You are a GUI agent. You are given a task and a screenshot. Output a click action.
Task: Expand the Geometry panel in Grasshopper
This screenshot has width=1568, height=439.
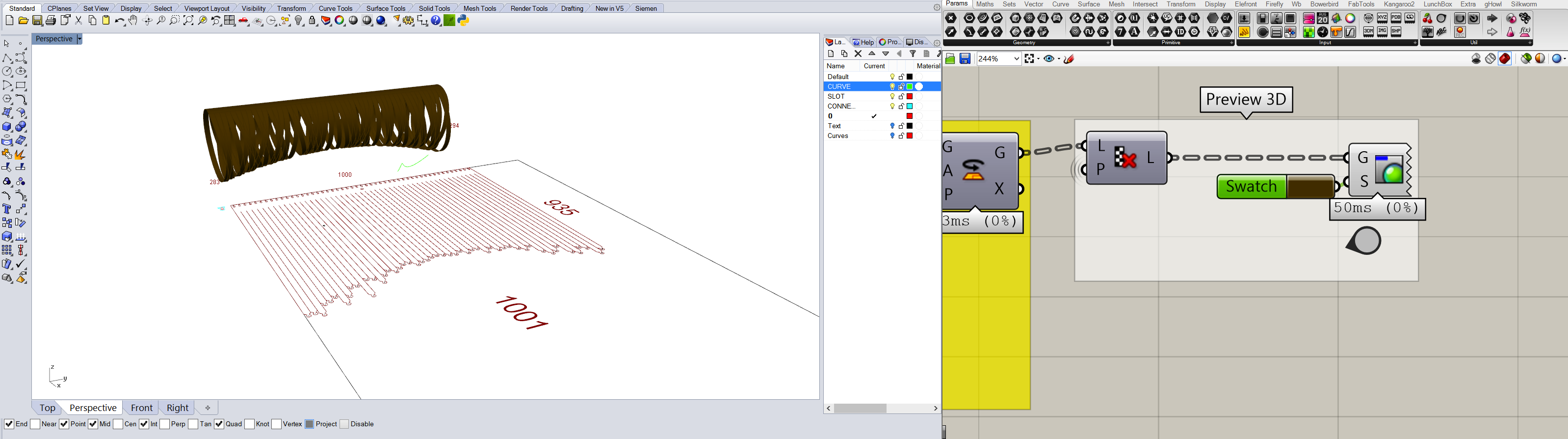1108,43
